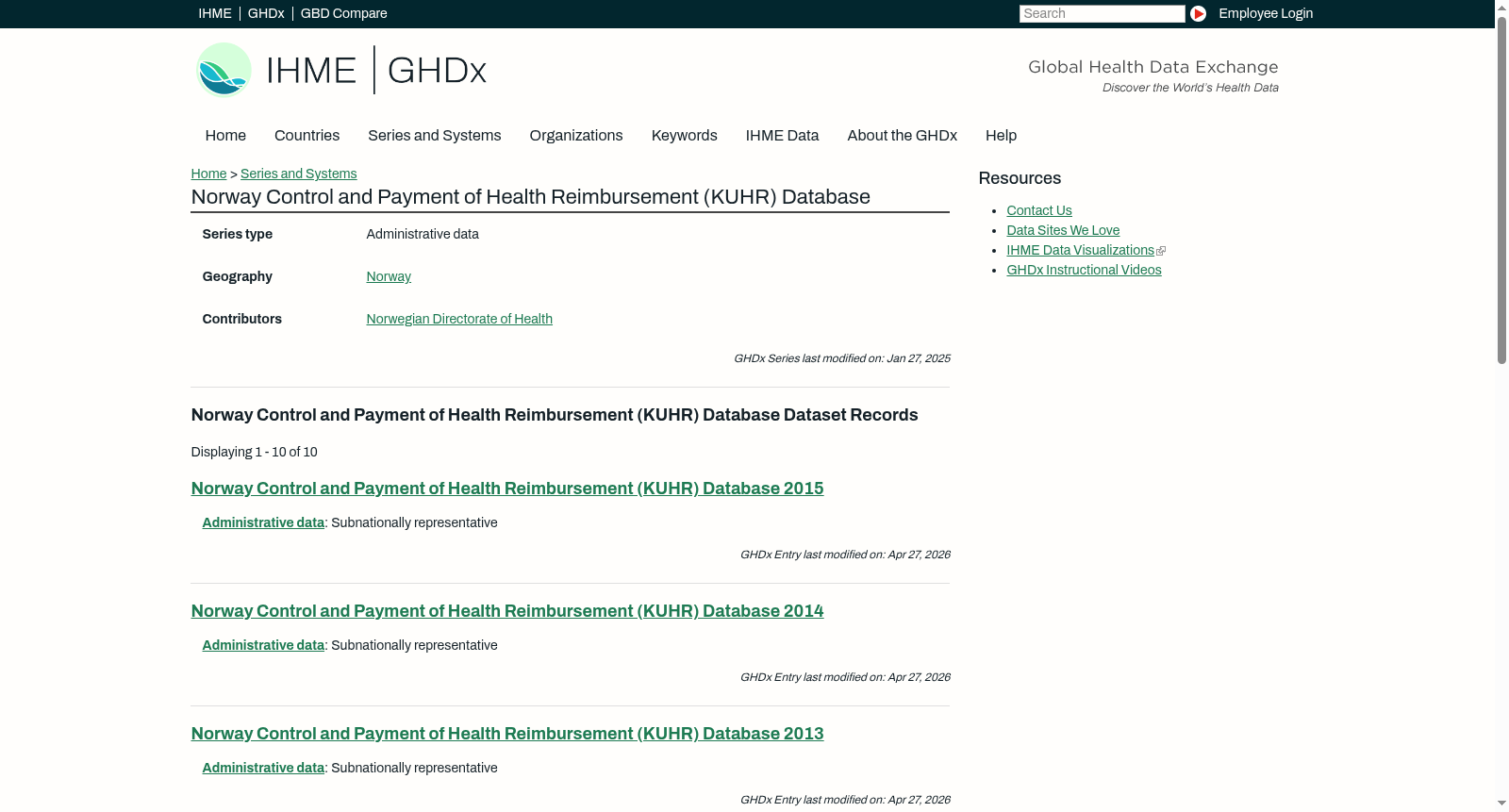Image resolution: width=1509 pixels, height=812 pixels.
Task: Click the GHDx wordmark logo
Action: click(x=437, y=70)
